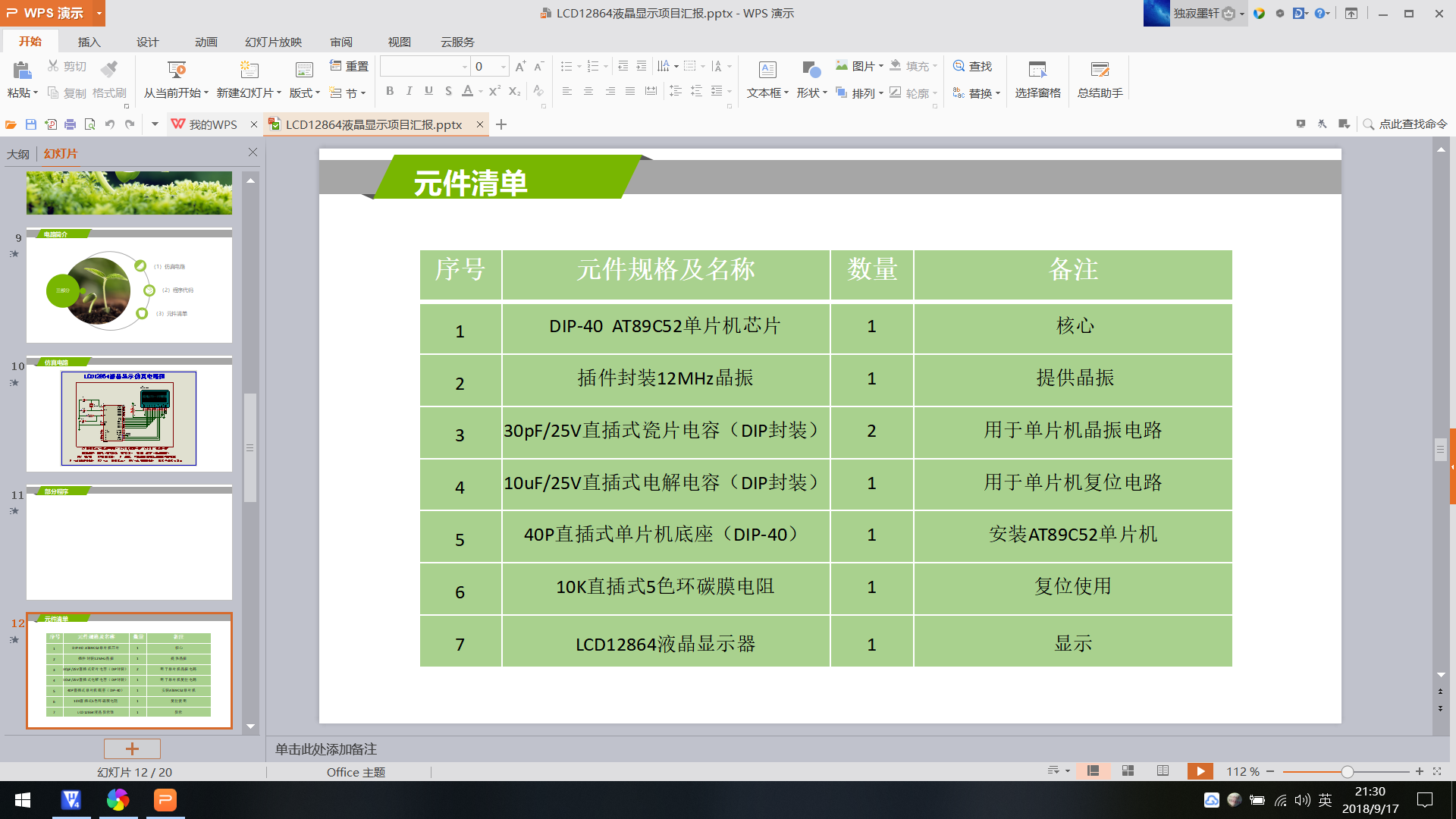Viewport: 1456px width, 819px height.
Task: Click the Find (查找) button
Action: (972, 67)
